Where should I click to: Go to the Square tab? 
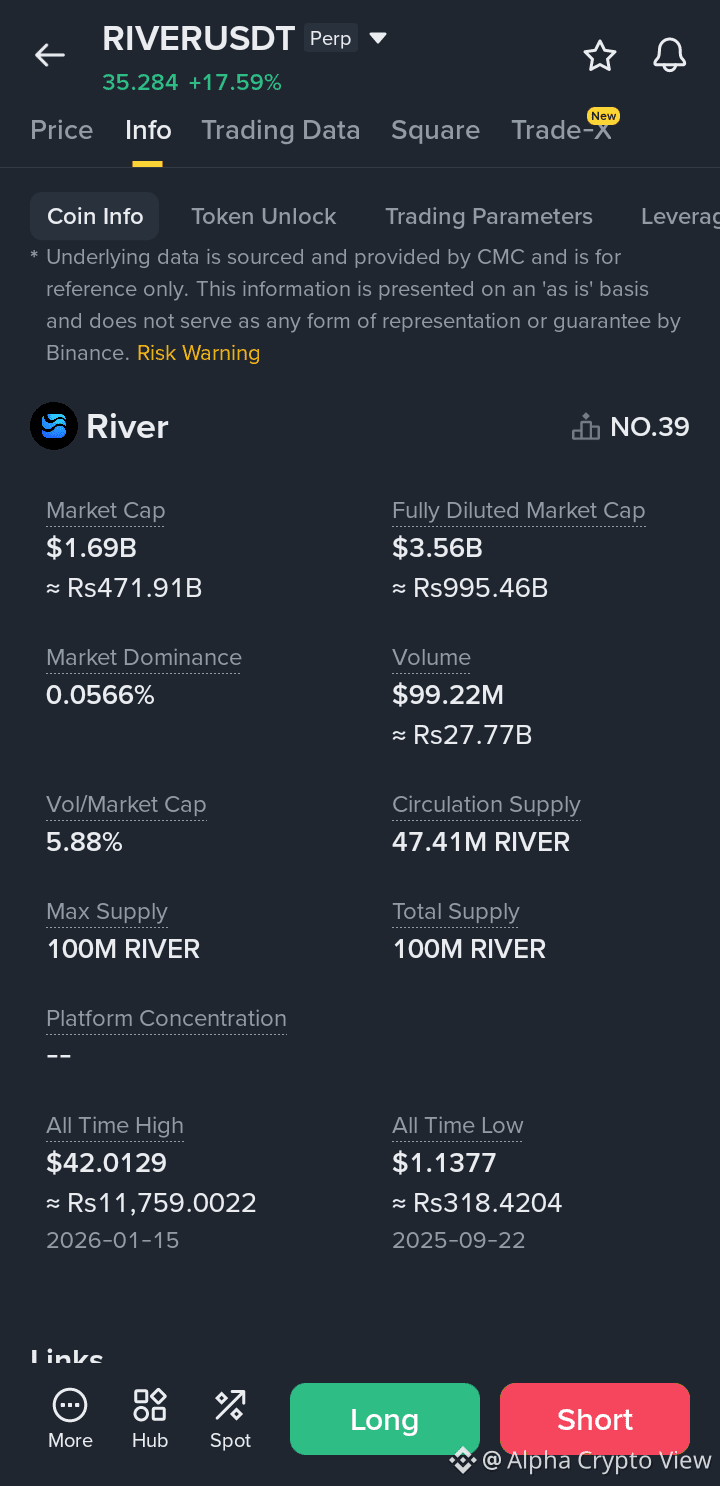(435, 130)
